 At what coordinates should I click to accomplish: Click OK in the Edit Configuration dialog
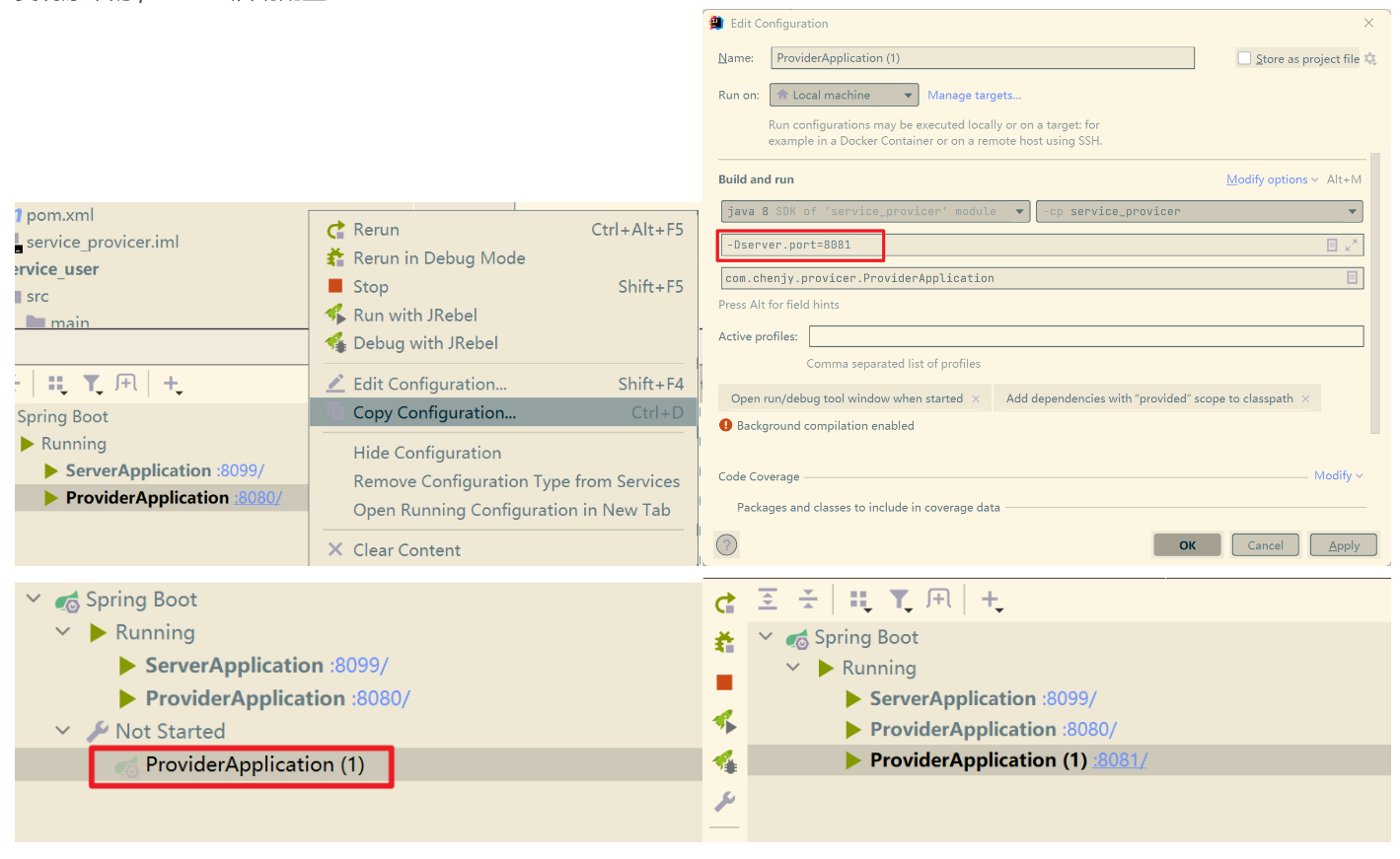1187,545
